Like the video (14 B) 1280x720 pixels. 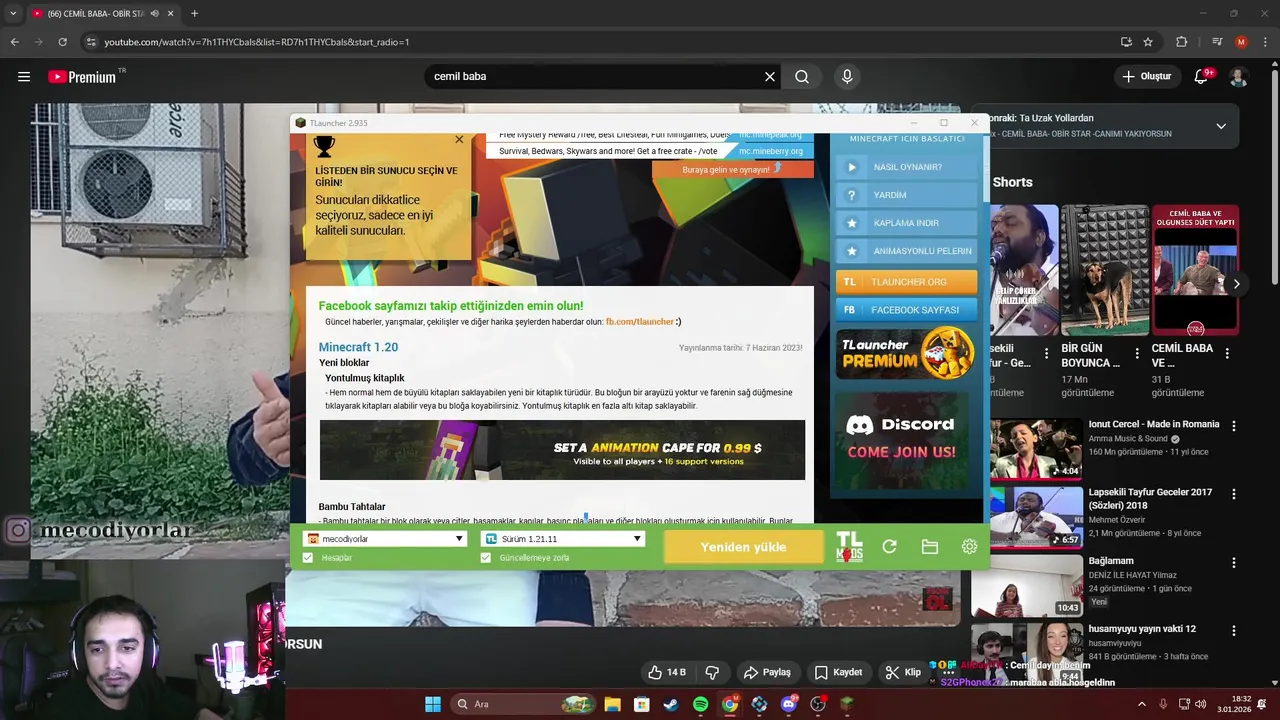coord(666,672)
